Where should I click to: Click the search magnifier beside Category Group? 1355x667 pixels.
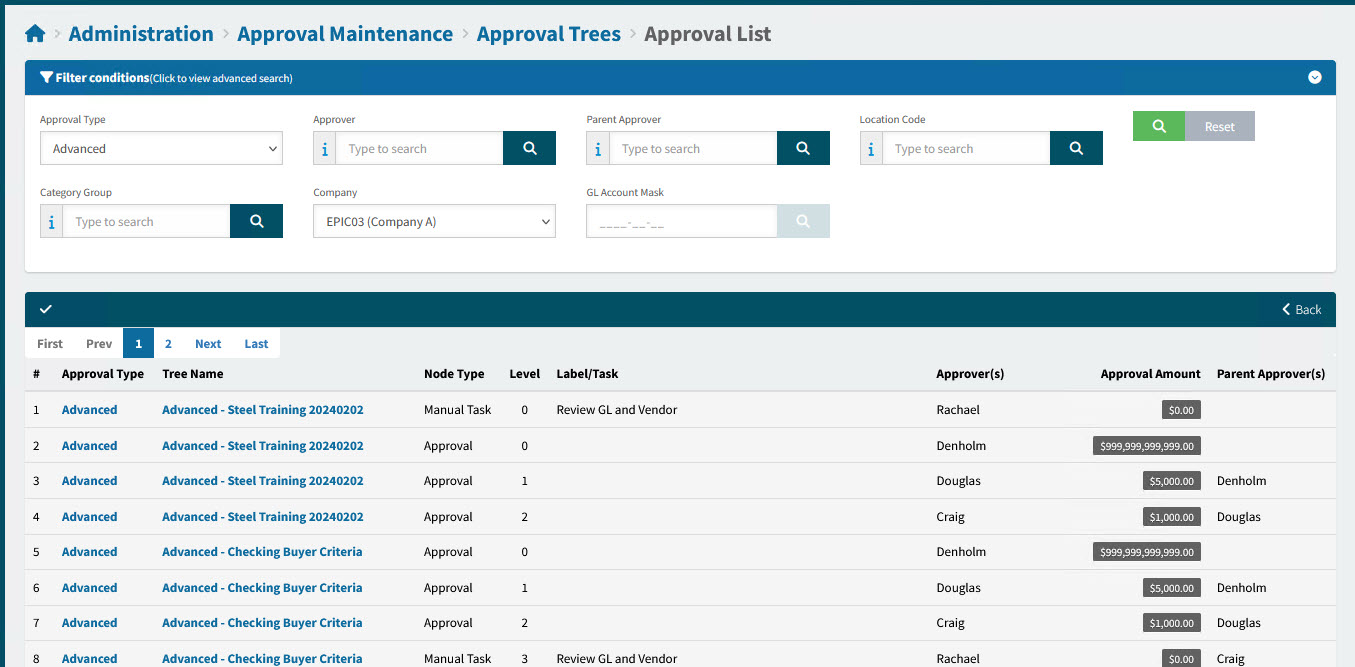tap(256, 221)
